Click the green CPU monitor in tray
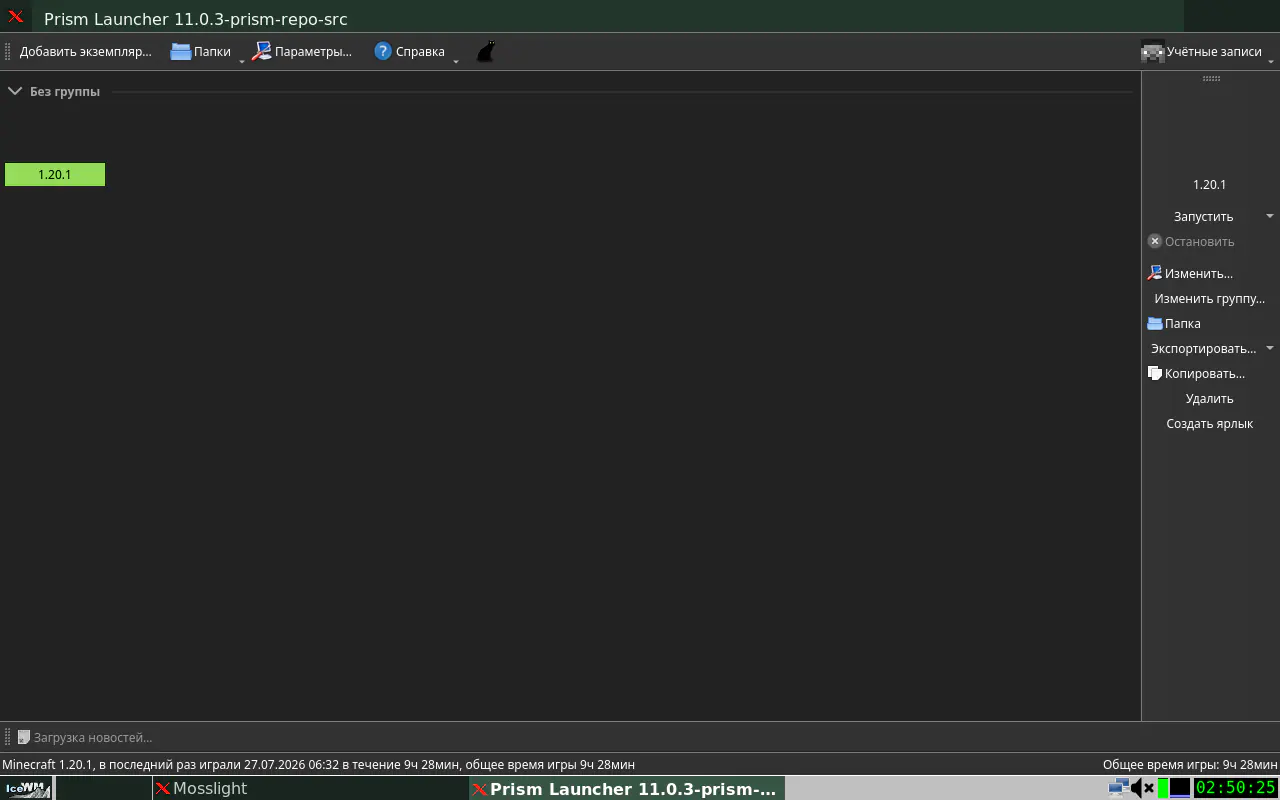 pos(1164,788)
